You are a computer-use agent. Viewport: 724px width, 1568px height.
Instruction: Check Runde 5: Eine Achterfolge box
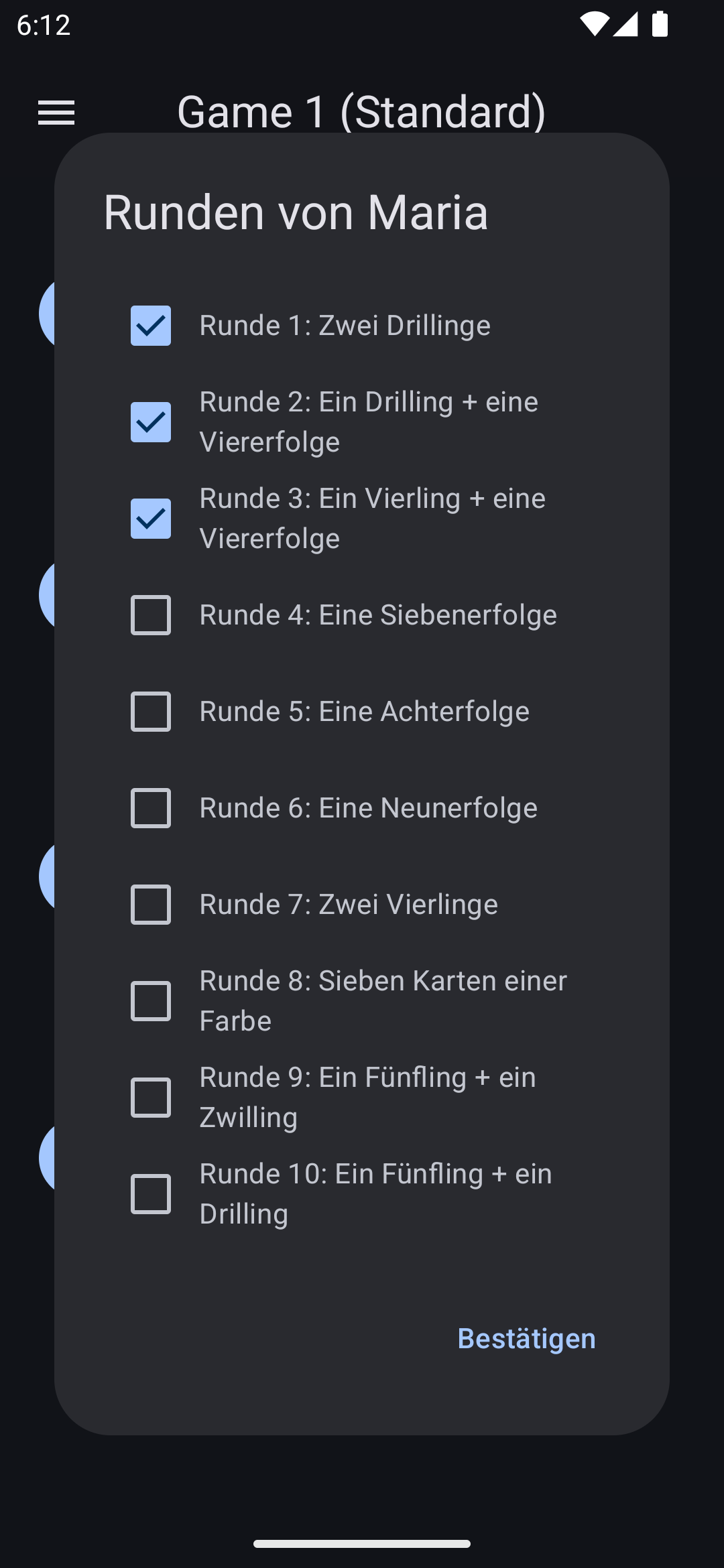[151, 712]
